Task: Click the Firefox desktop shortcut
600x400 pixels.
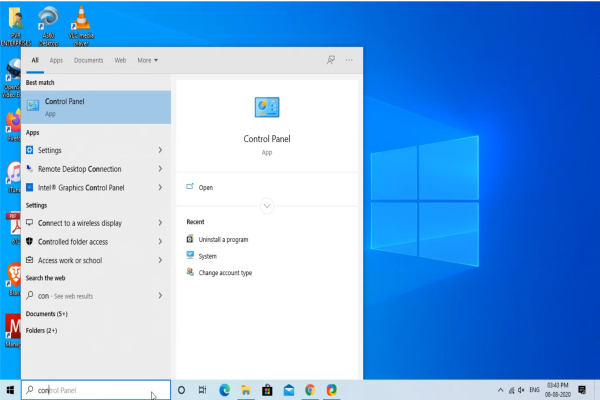Action: 13,126
